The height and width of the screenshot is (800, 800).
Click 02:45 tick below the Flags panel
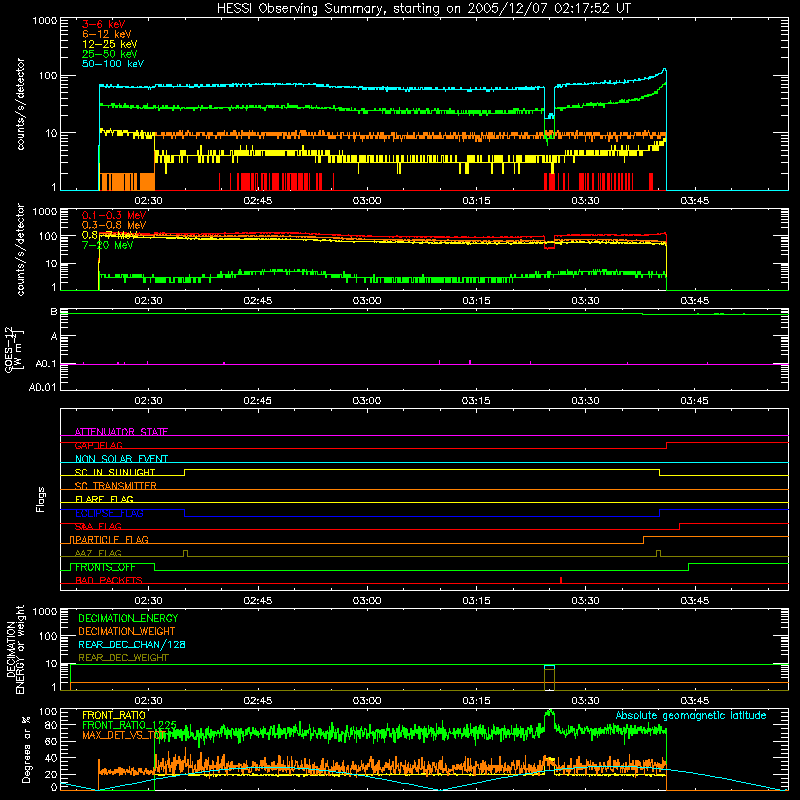pyautogui.click(x=257, y=601)
